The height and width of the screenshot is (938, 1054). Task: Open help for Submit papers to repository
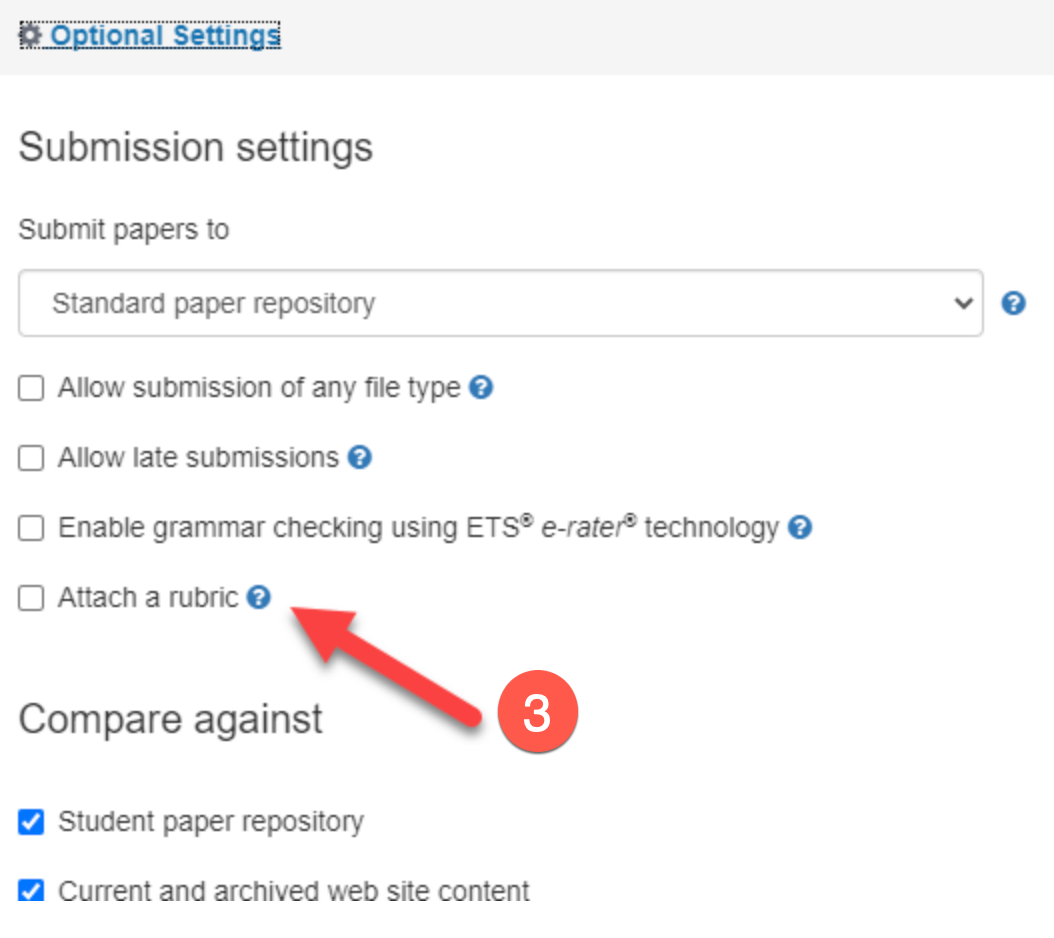(x=1013, y=303)
